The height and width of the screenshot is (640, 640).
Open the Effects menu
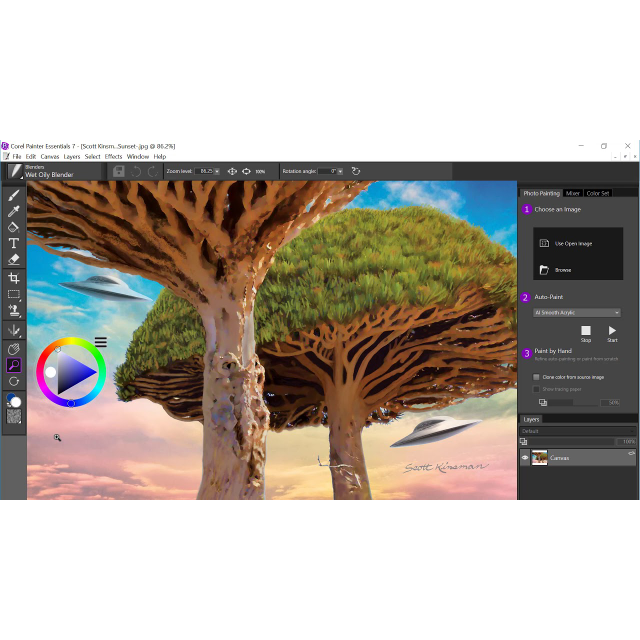tap(113, 157)
